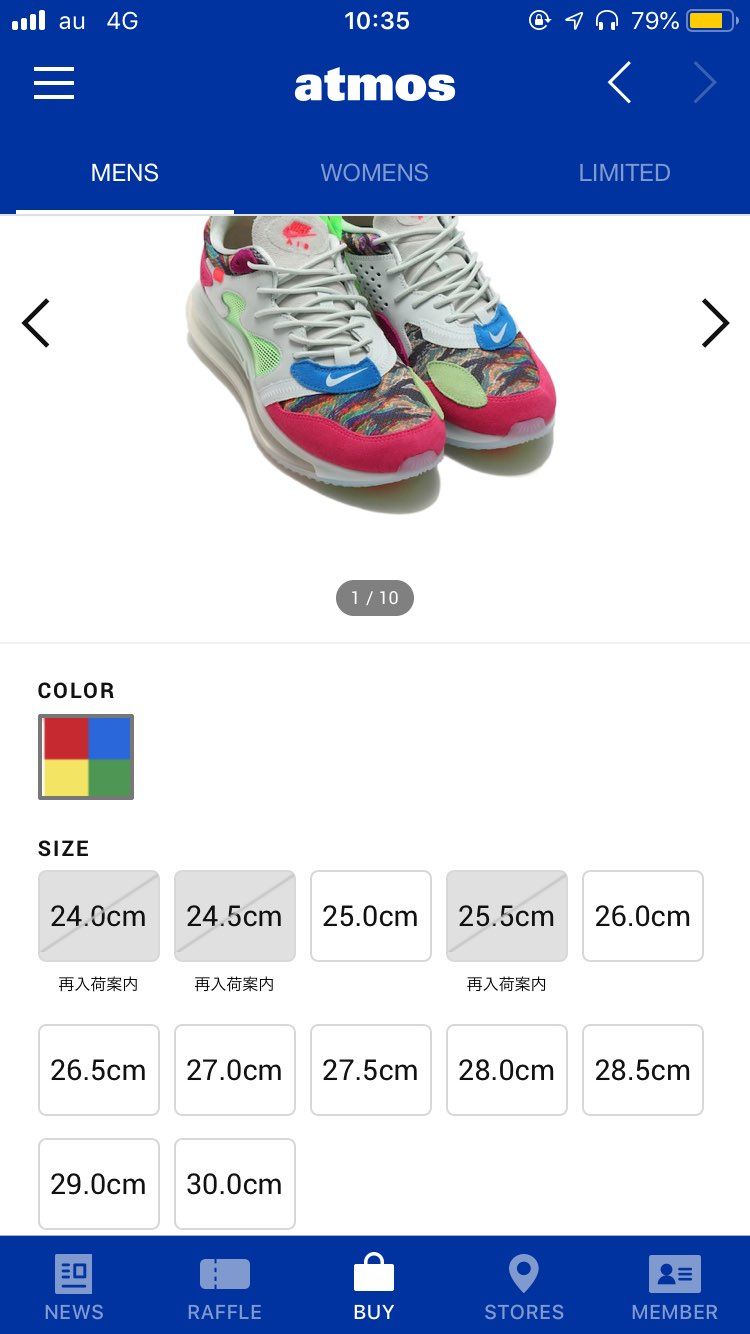Tap the BUY shopping bag icon
The height and width of the screenshot is (1334, 750).
tap(374, 1275)
